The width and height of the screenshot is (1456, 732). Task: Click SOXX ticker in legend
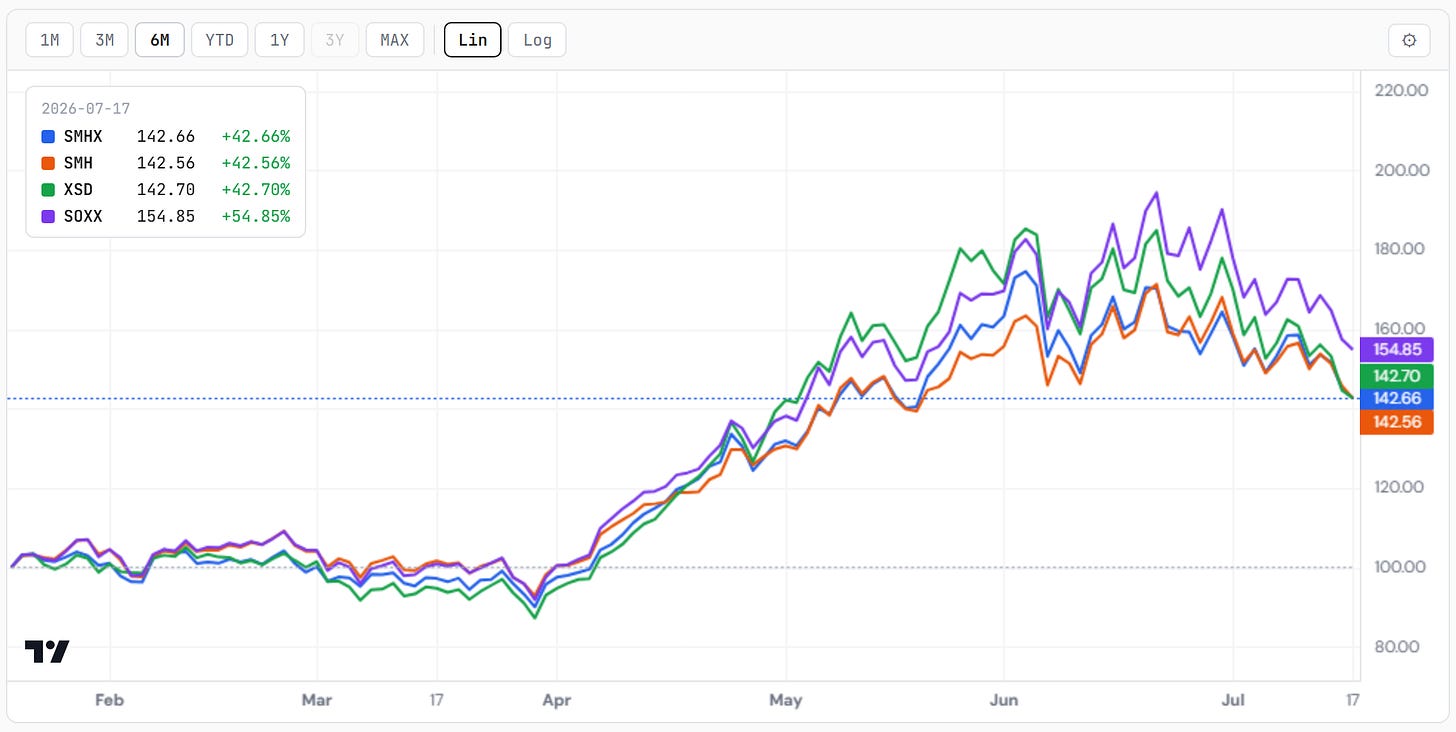tap(83, 216)
